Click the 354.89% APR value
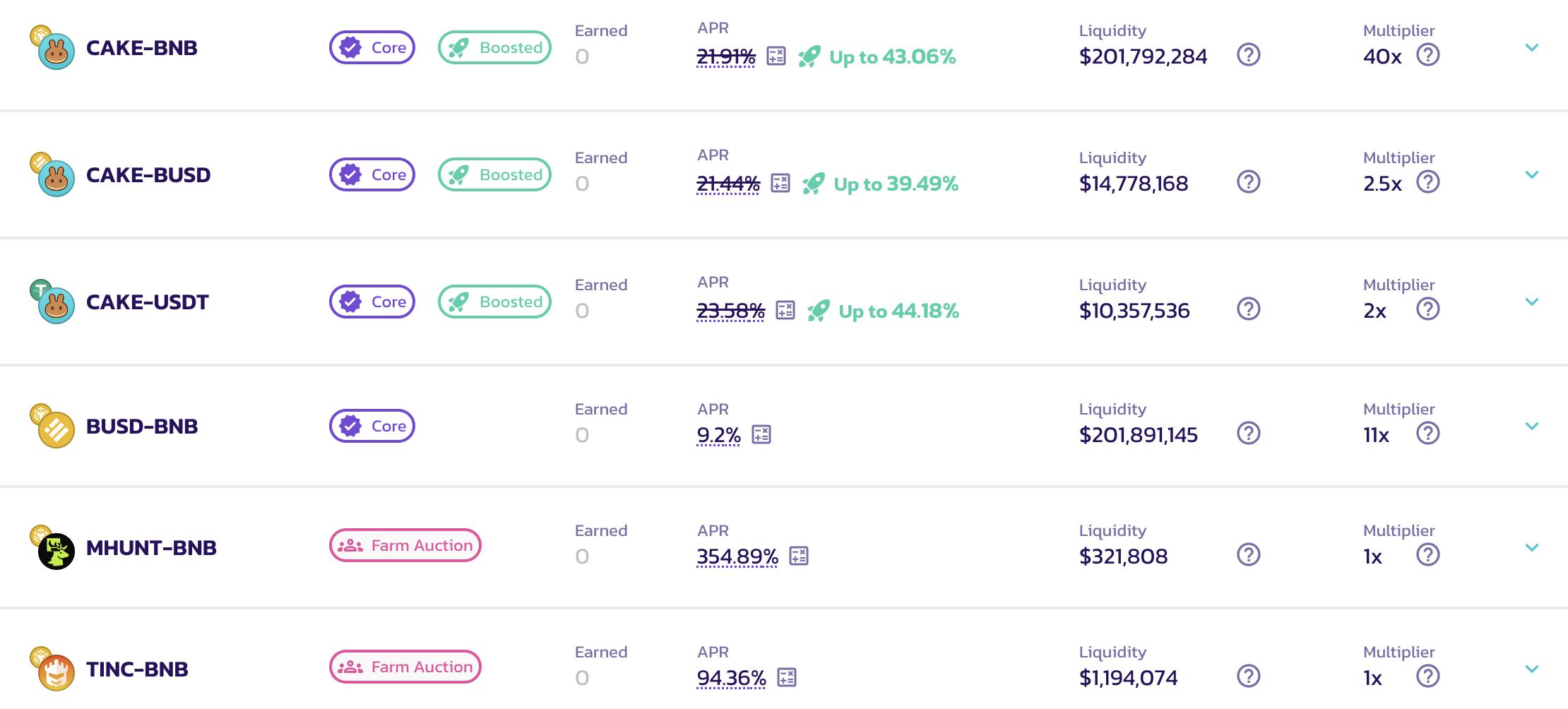 (x=737, y=556)
